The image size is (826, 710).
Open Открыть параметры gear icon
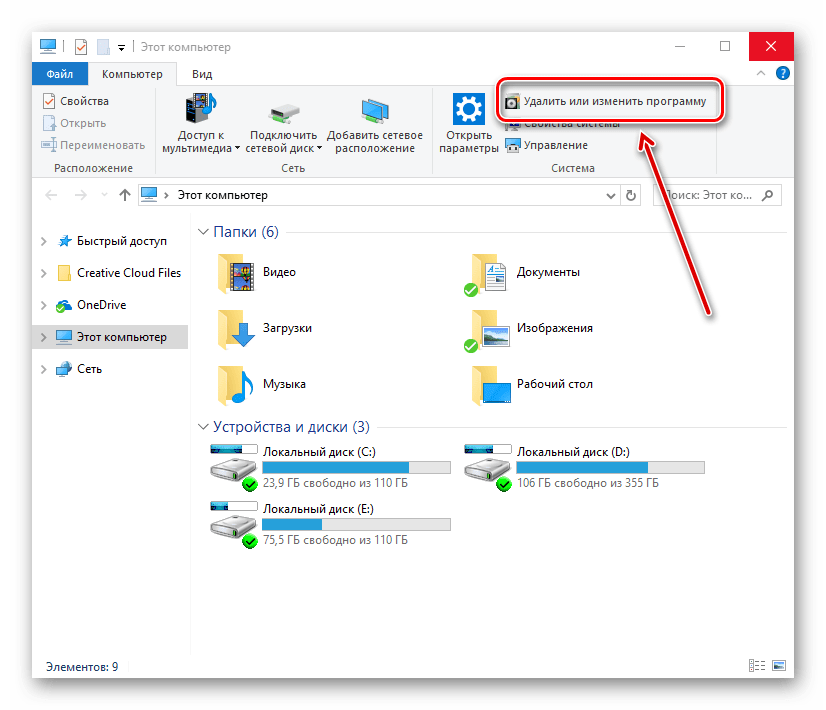click(x=468, y=109)
